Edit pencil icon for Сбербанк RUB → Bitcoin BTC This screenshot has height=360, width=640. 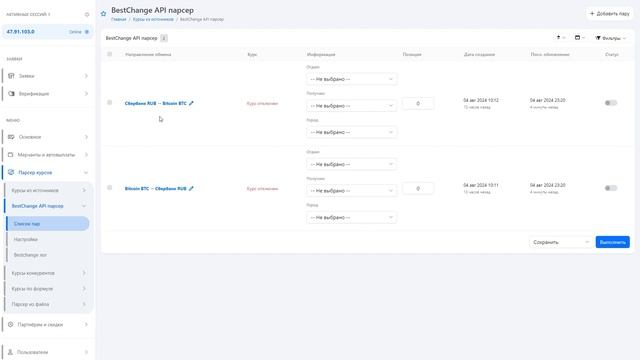[191, 103]
